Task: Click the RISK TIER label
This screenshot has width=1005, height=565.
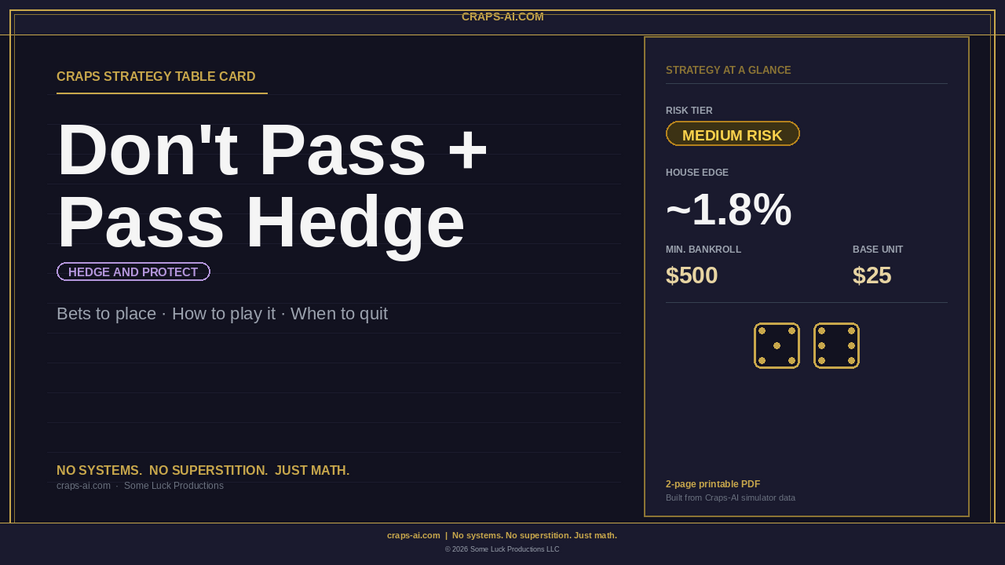Action: 689,110
